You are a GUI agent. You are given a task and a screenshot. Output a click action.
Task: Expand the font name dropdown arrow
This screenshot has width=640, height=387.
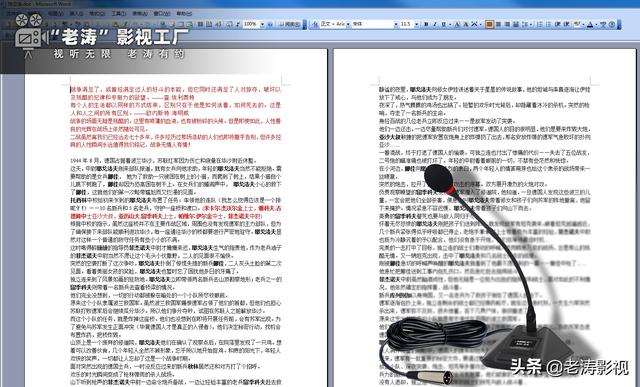(396, 24)
